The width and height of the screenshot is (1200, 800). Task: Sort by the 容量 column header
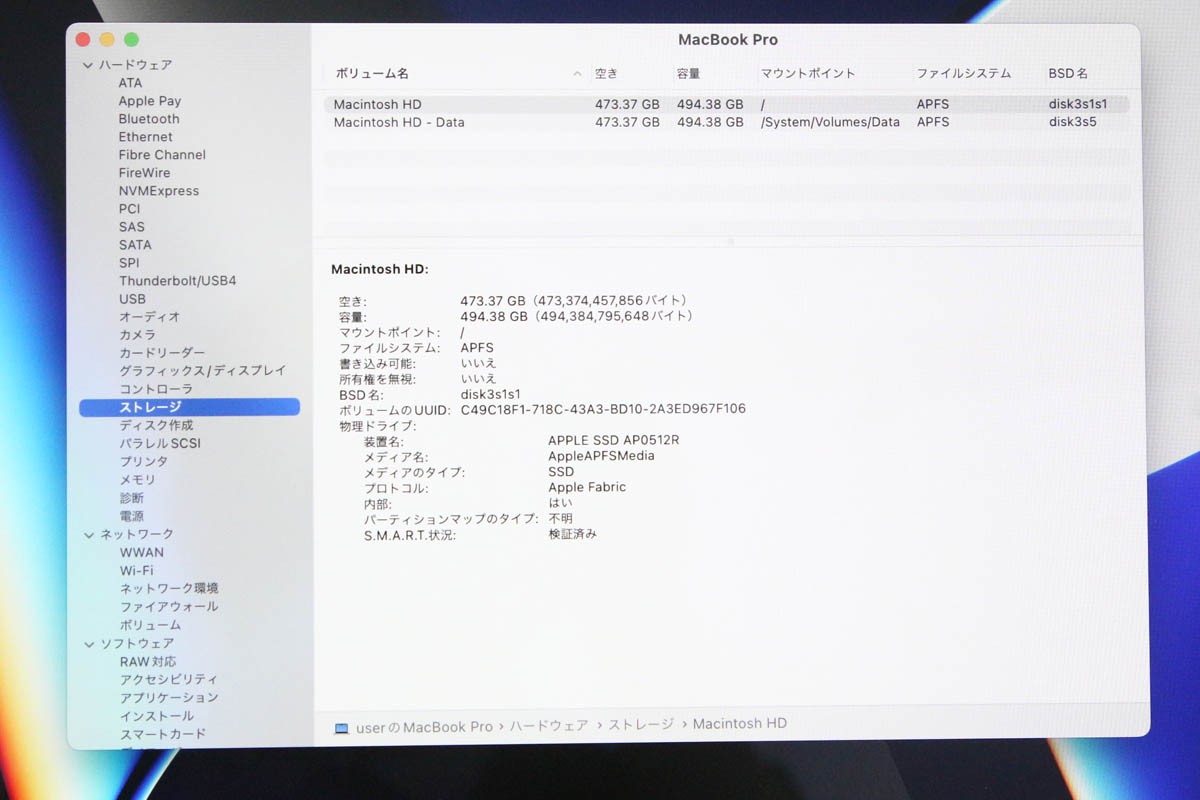(x=689, y=74)
